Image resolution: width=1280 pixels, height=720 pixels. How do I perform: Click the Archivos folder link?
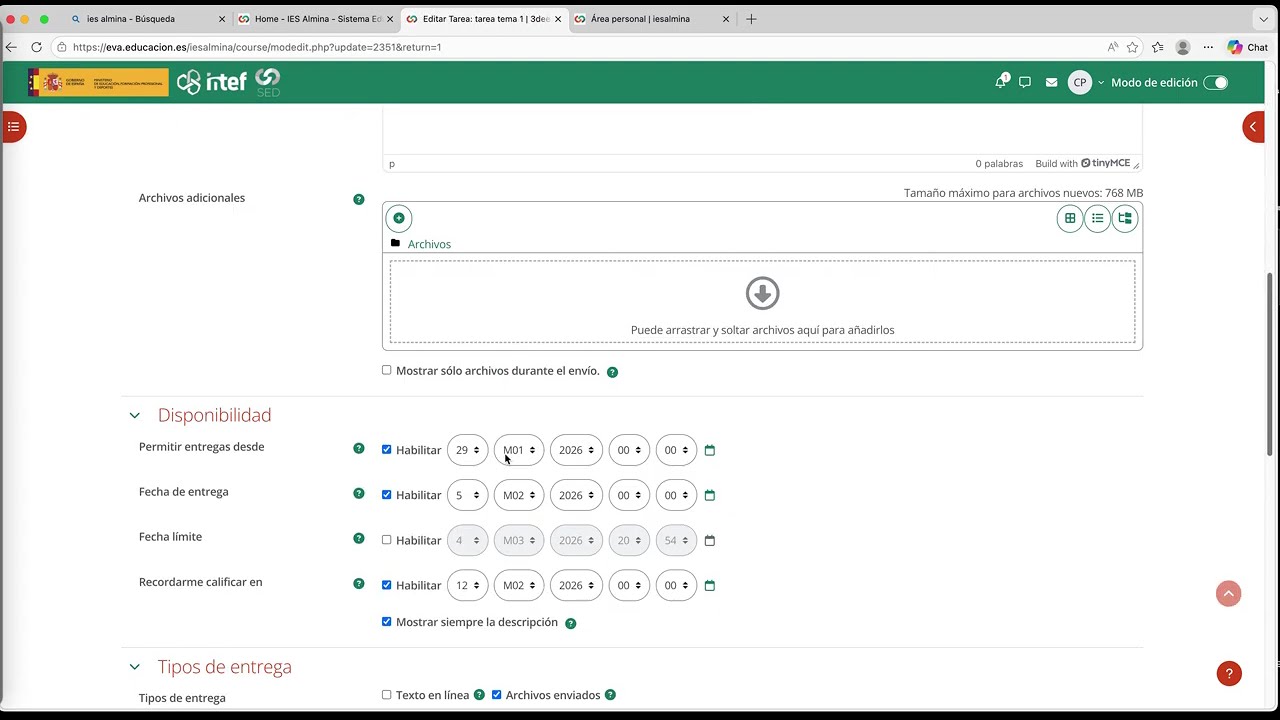(x=429, y=244)
